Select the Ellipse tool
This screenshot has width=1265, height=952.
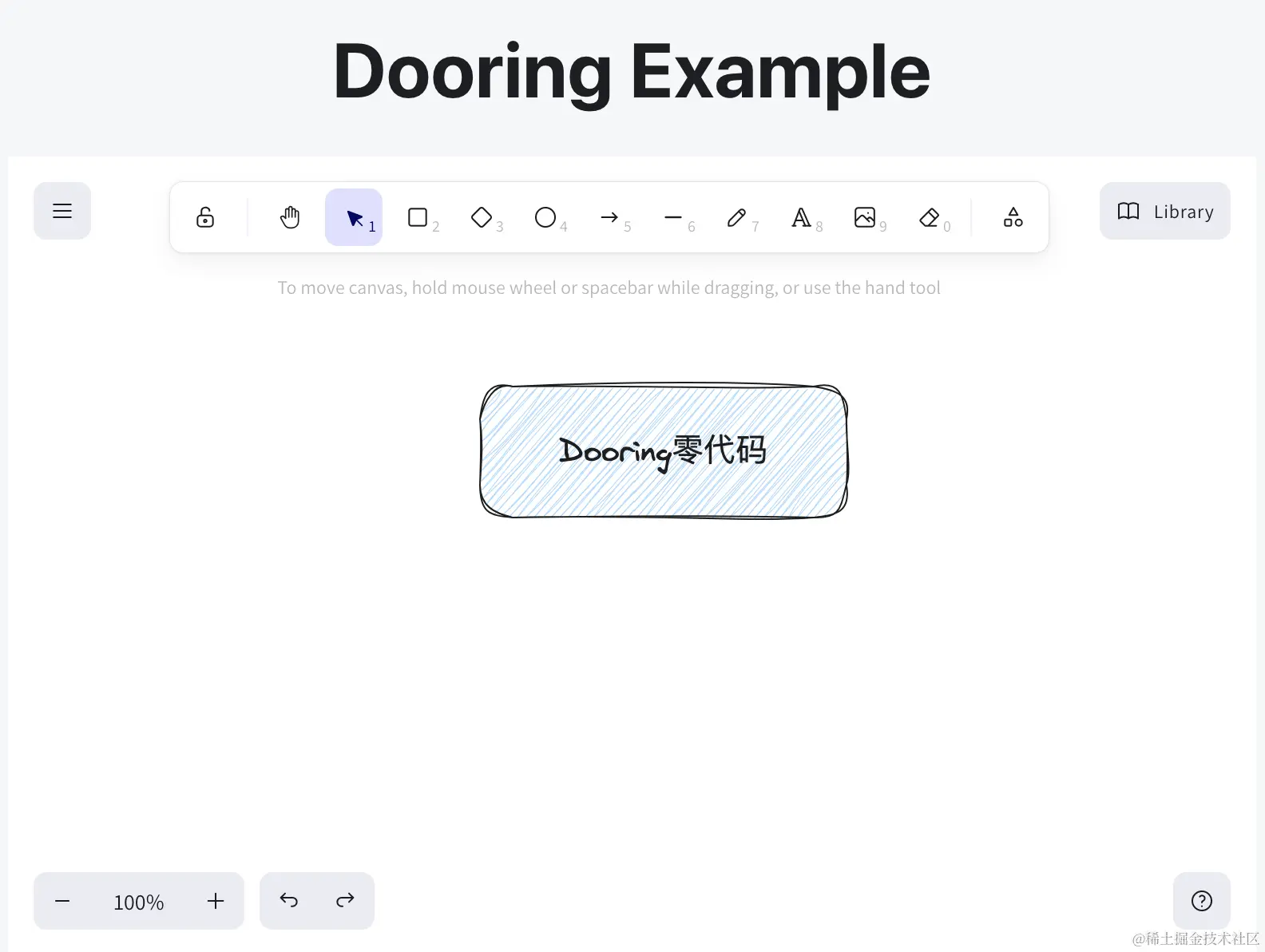pyautogui.click(x=545, y=217)
